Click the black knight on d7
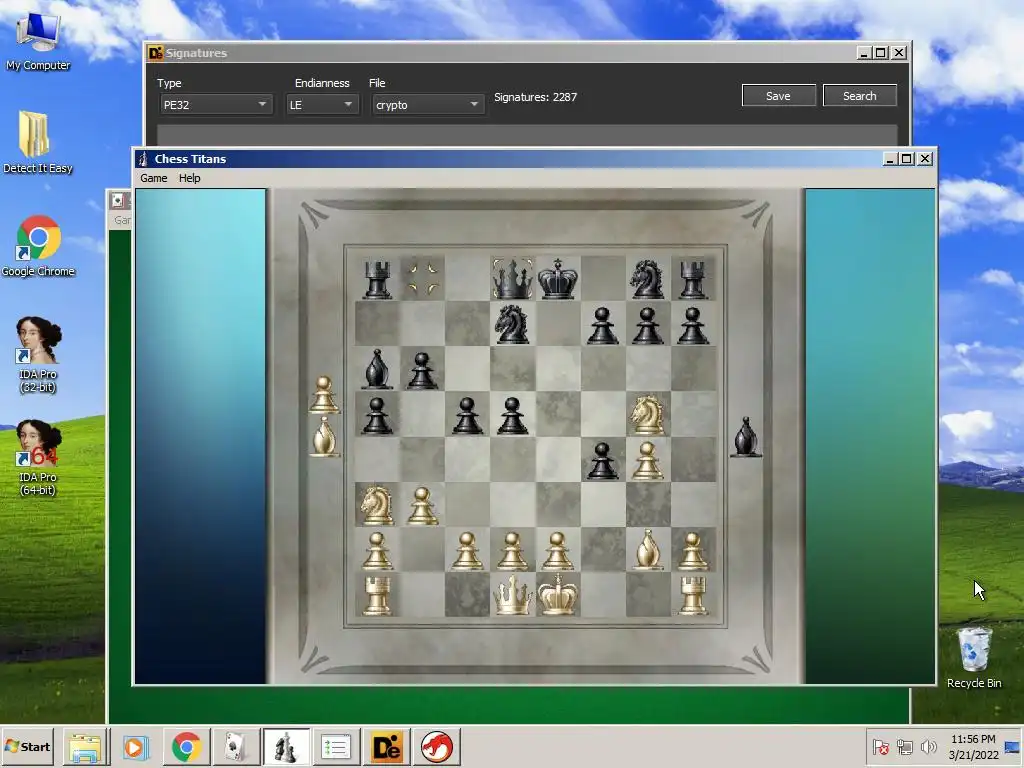This screenshot has height=768, width=1024. point(512,325)
